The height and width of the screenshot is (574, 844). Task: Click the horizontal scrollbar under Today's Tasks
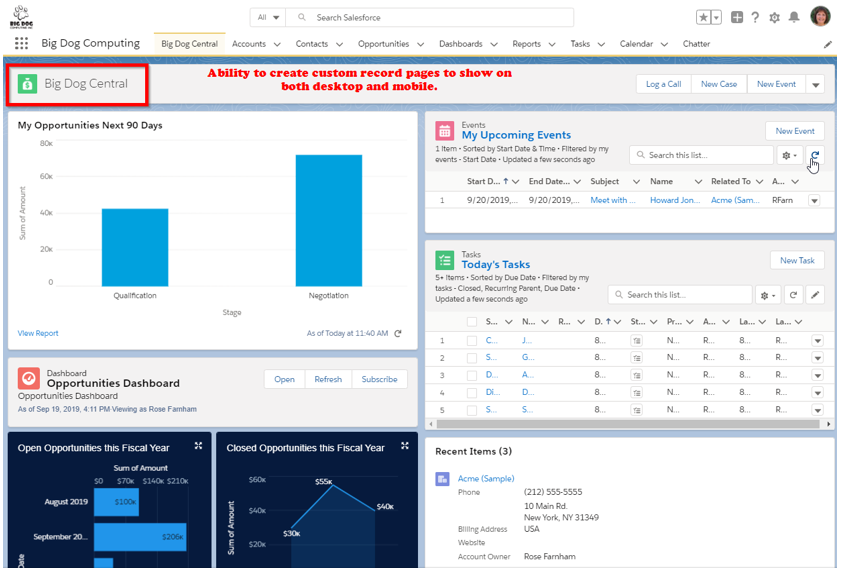tap(628, 424)
